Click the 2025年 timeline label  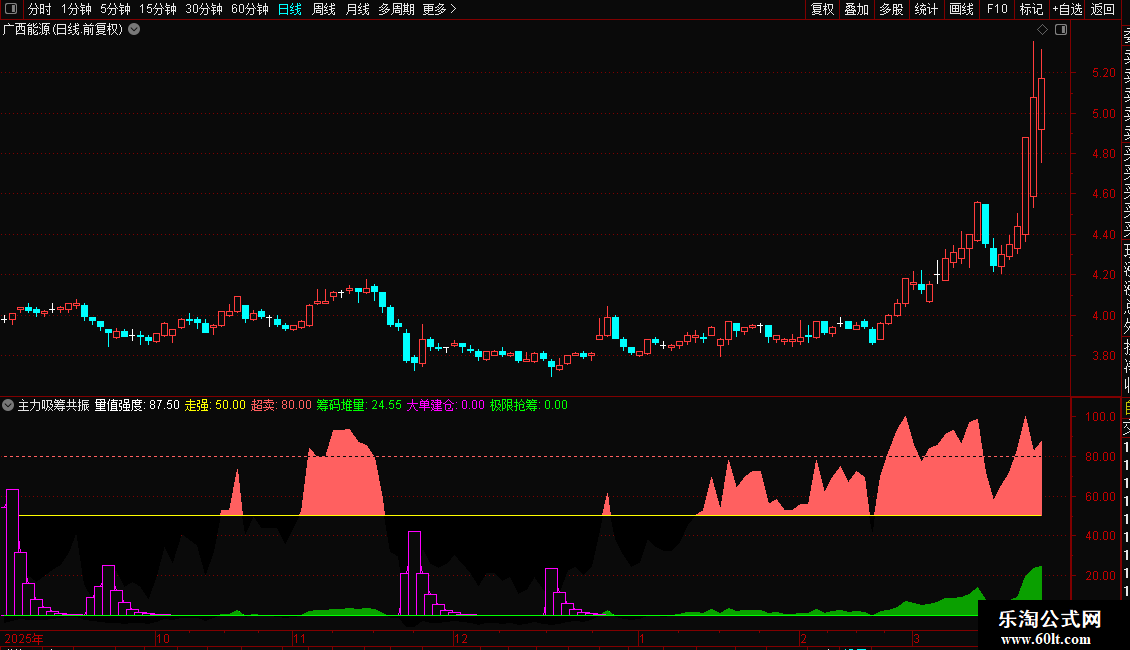[x=24, y=638]
